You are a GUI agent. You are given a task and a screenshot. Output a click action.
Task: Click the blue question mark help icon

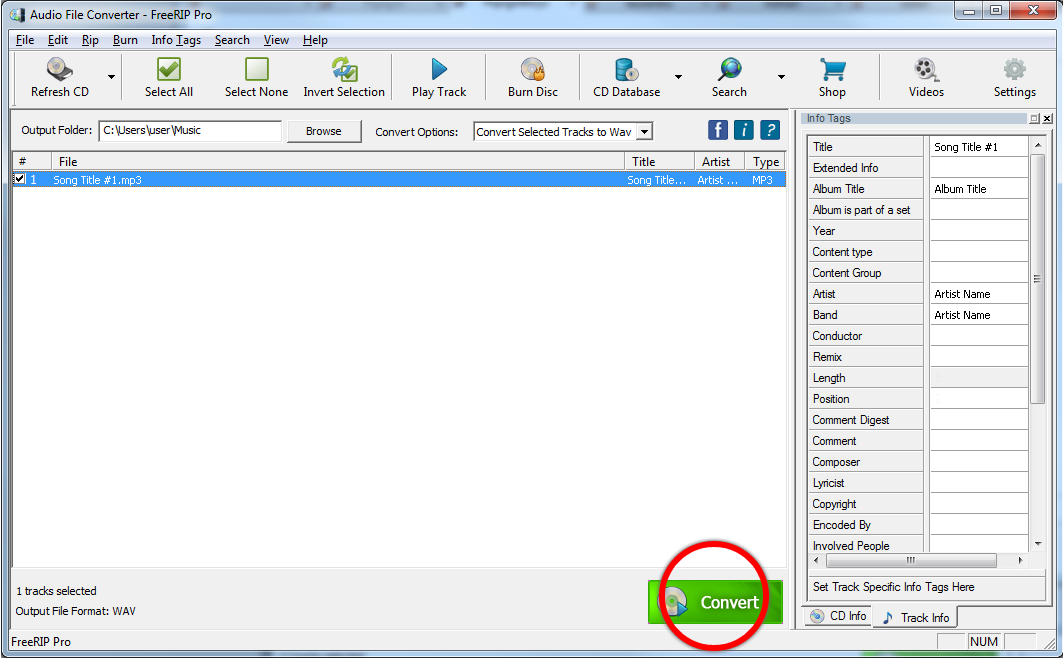pyautogui.click(x=770, y=129)
